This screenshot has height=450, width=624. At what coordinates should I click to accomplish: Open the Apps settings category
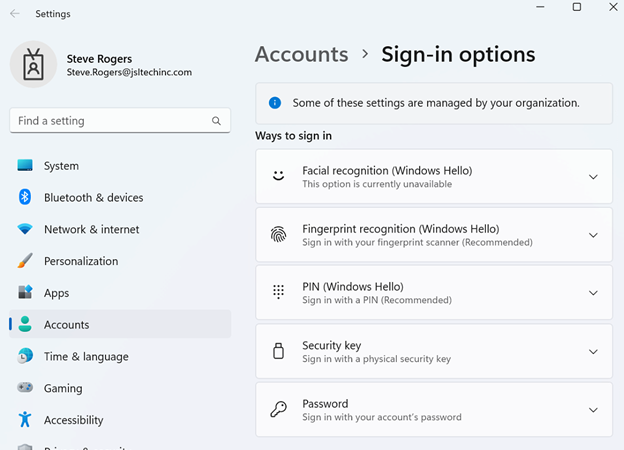(56, 293)
